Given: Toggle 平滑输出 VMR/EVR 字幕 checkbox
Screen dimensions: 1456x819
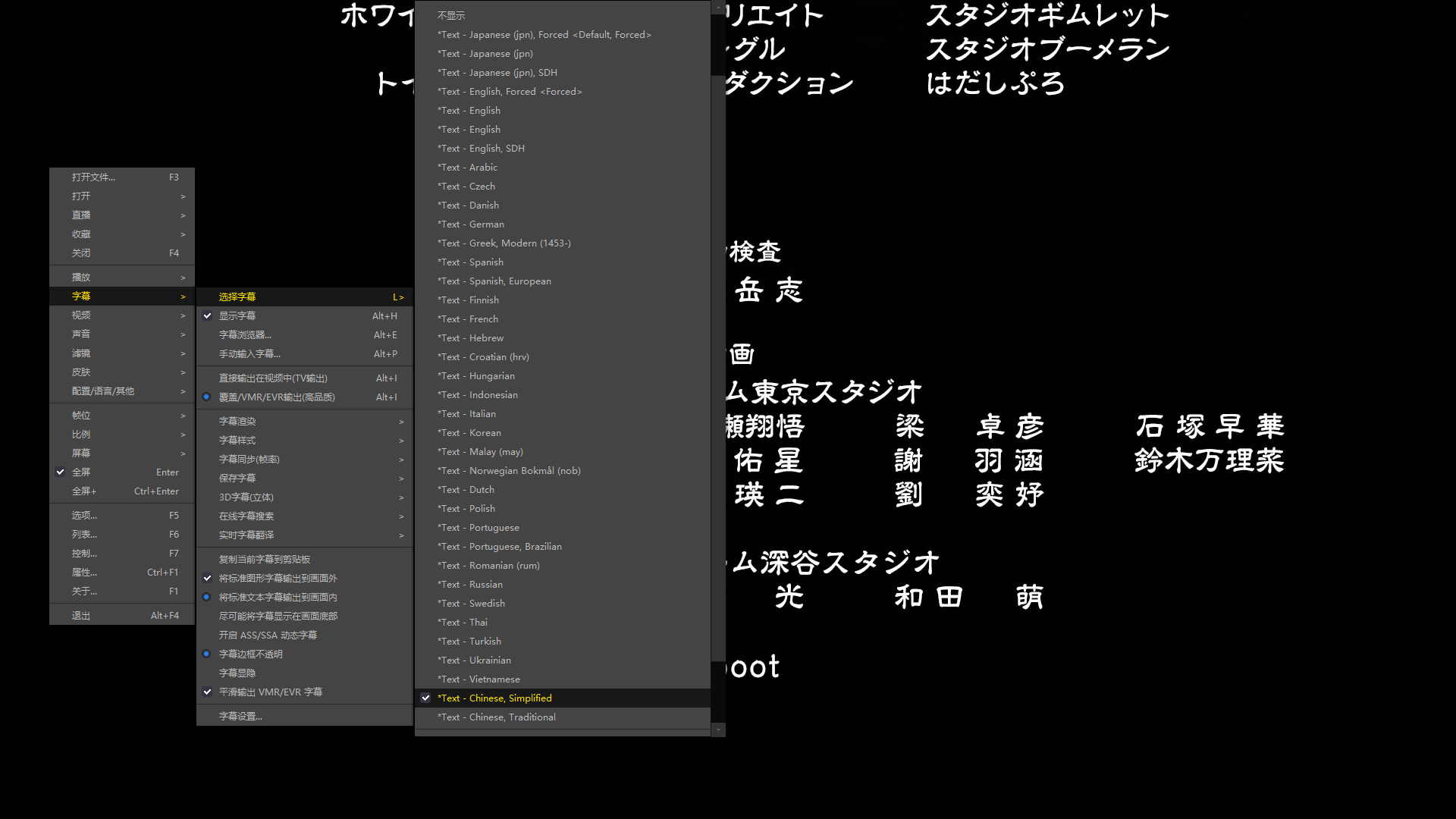Looking at the screenshot, I should (304, 692).
